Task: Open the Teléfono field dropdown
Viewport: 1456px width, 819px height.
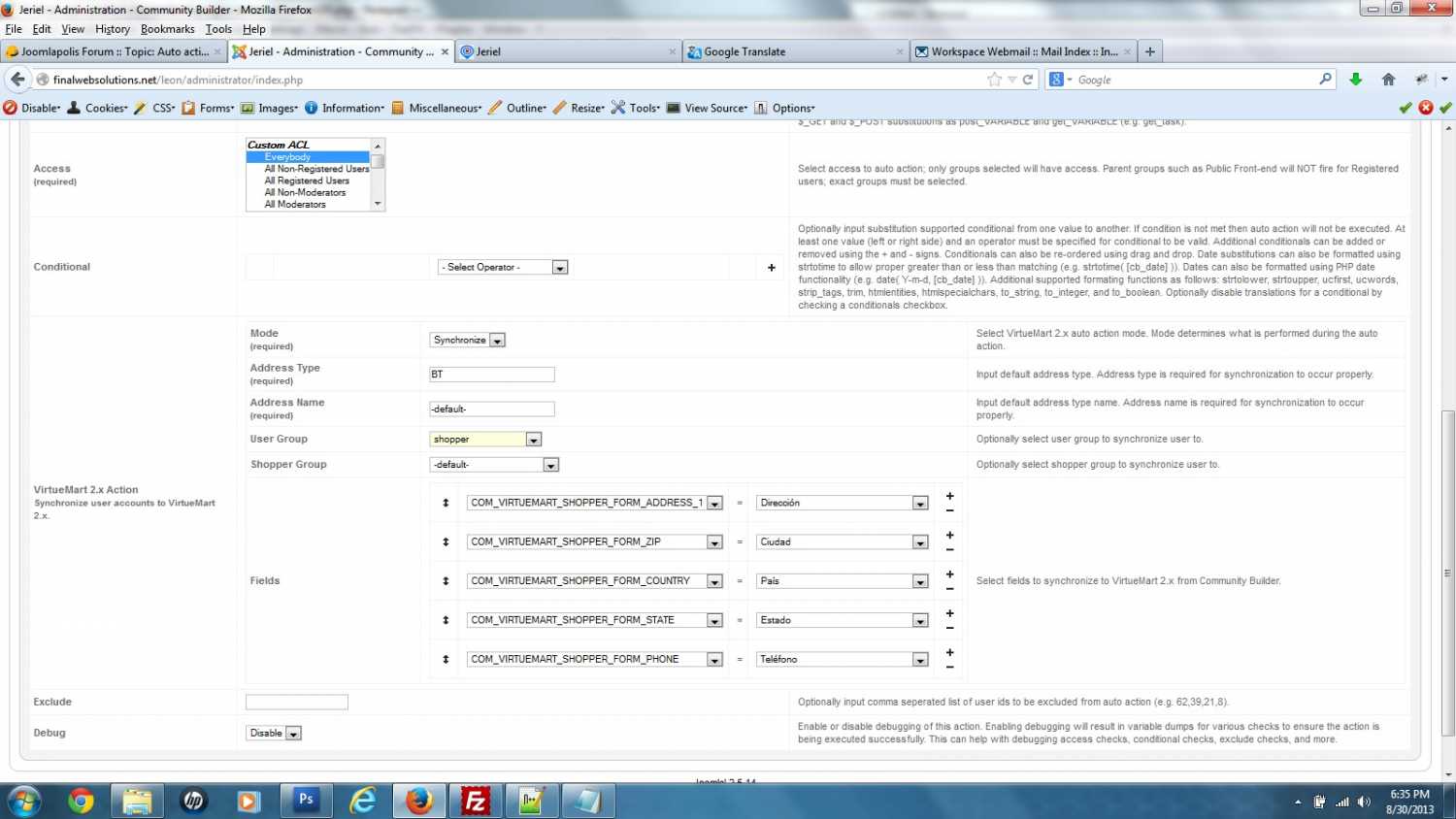Action: (x=843, y=659)
